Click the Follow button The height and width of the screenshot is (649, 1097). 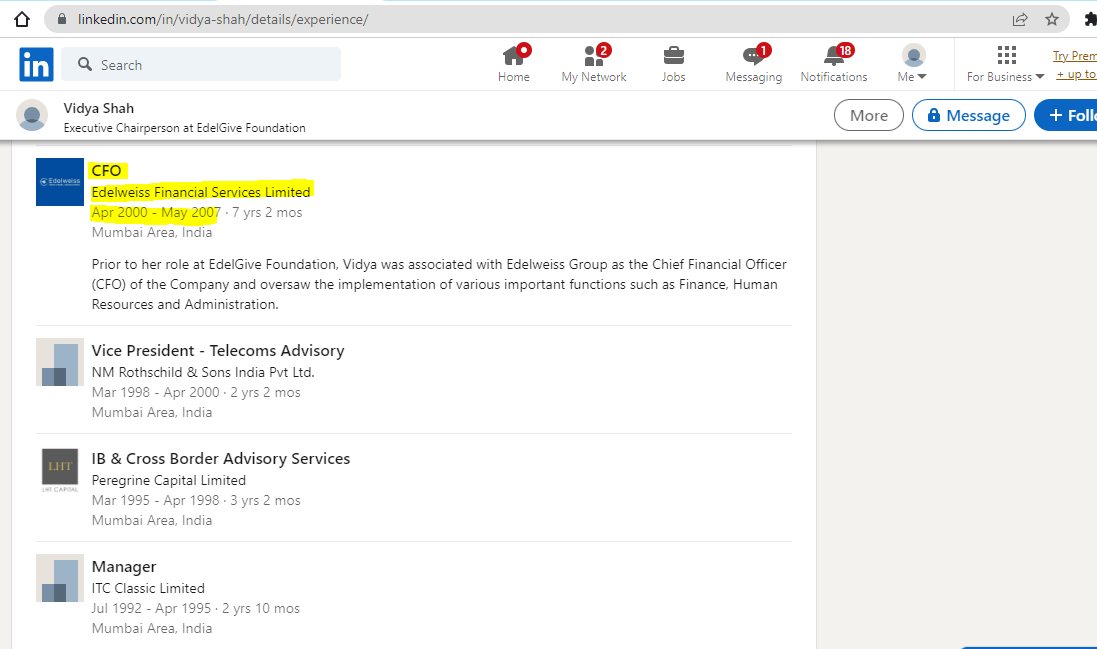click(x=1066, y=115)
